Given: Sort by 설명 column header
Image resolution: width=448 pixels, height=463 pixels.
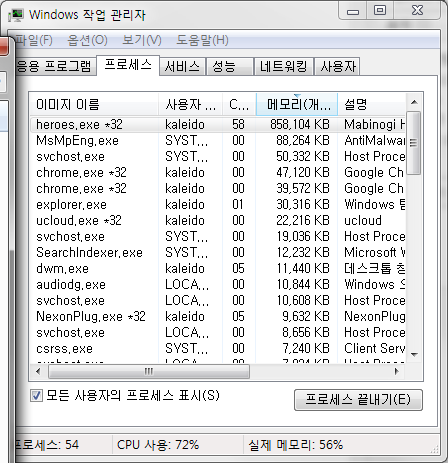Looking at the screenshot, I should pyautogui.click(x=372, y=105).
